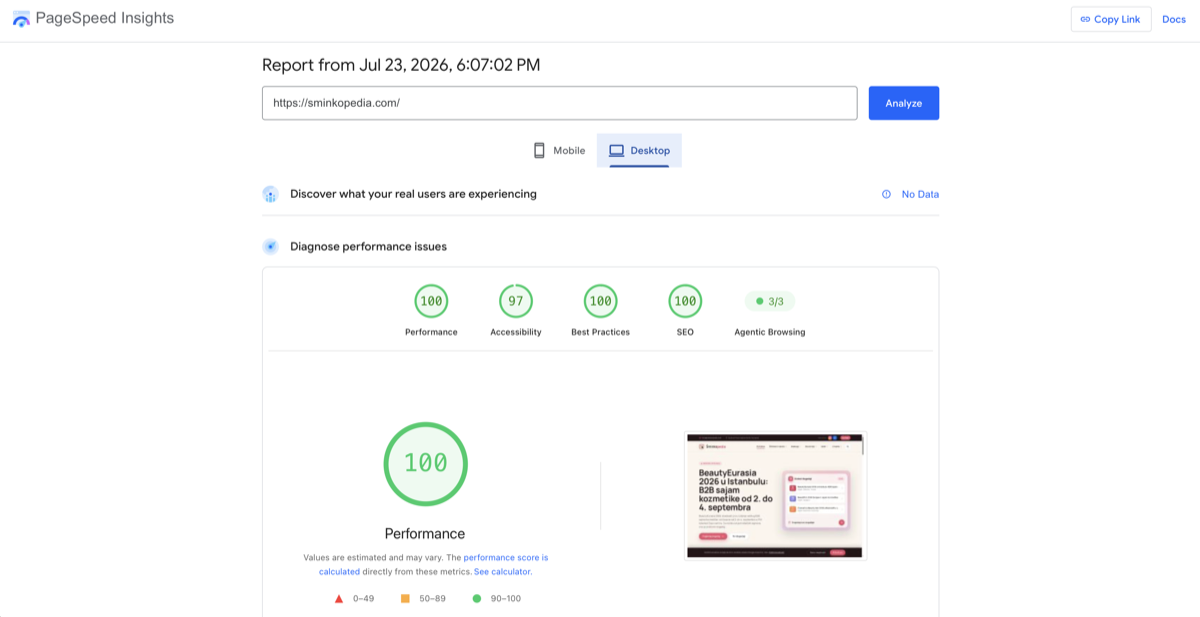
Task: Jump to the SEO score gauge
Action: [685, 301]
